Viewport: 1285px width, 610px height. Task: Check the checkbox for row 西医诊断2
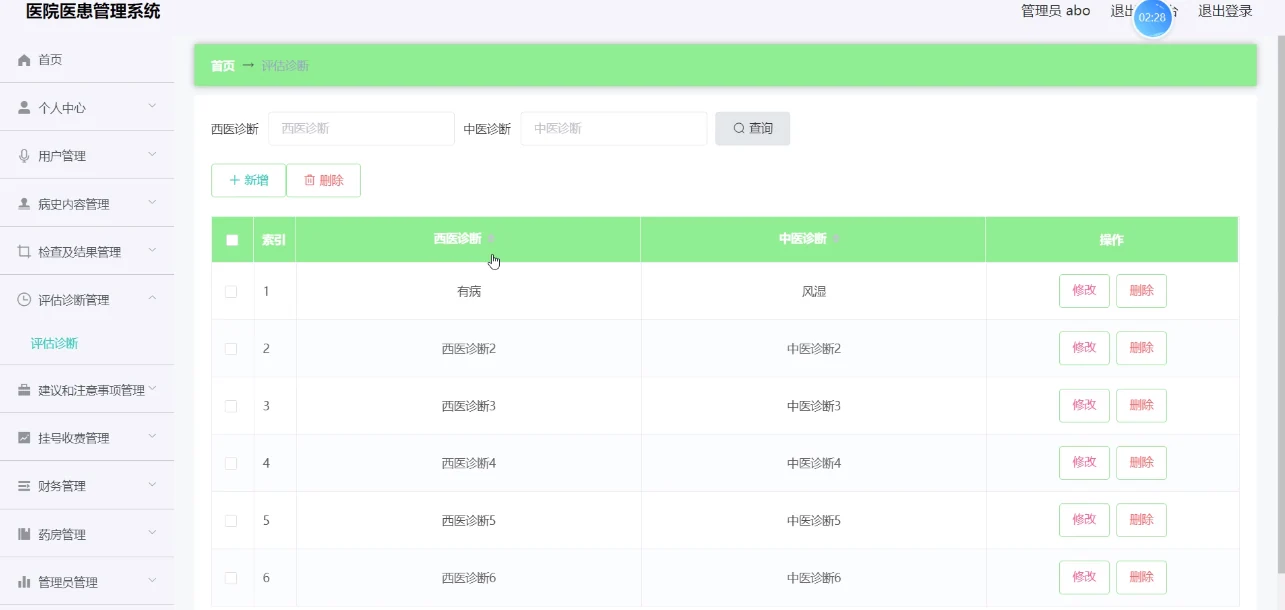click(x=231, y=349)
